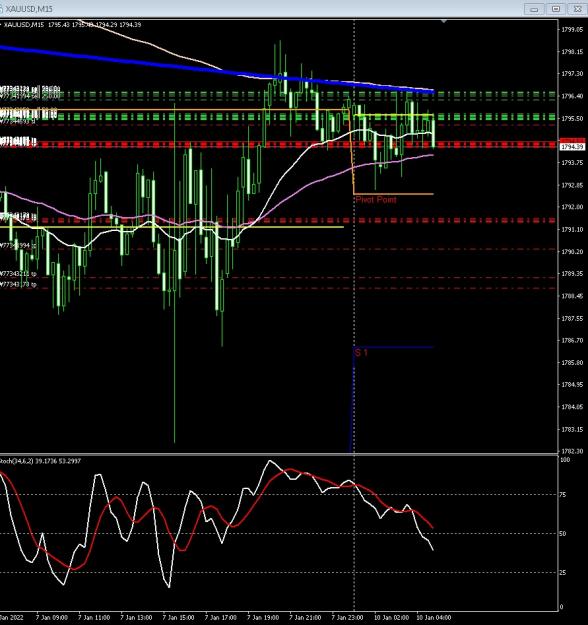Click price scale value 1792.85

[572, 185]
